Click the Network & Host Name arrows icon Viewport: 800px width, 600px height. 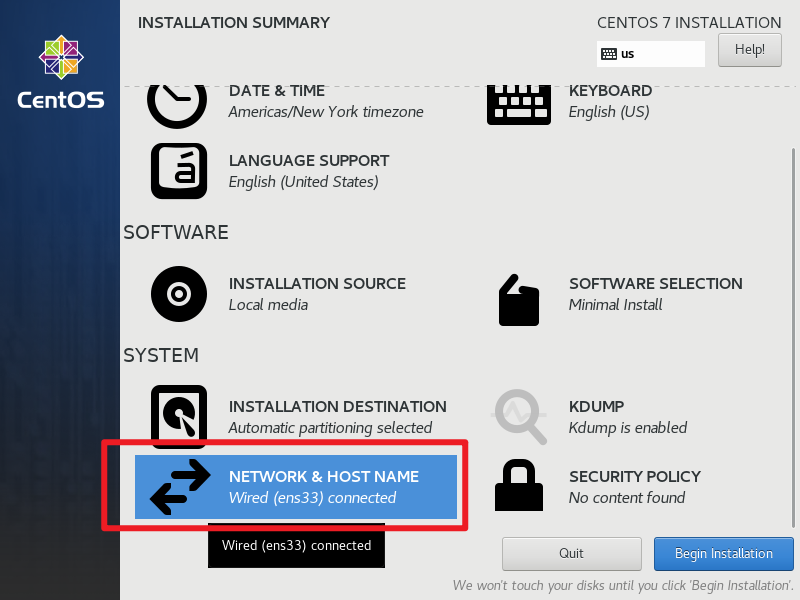coord(180,487)
